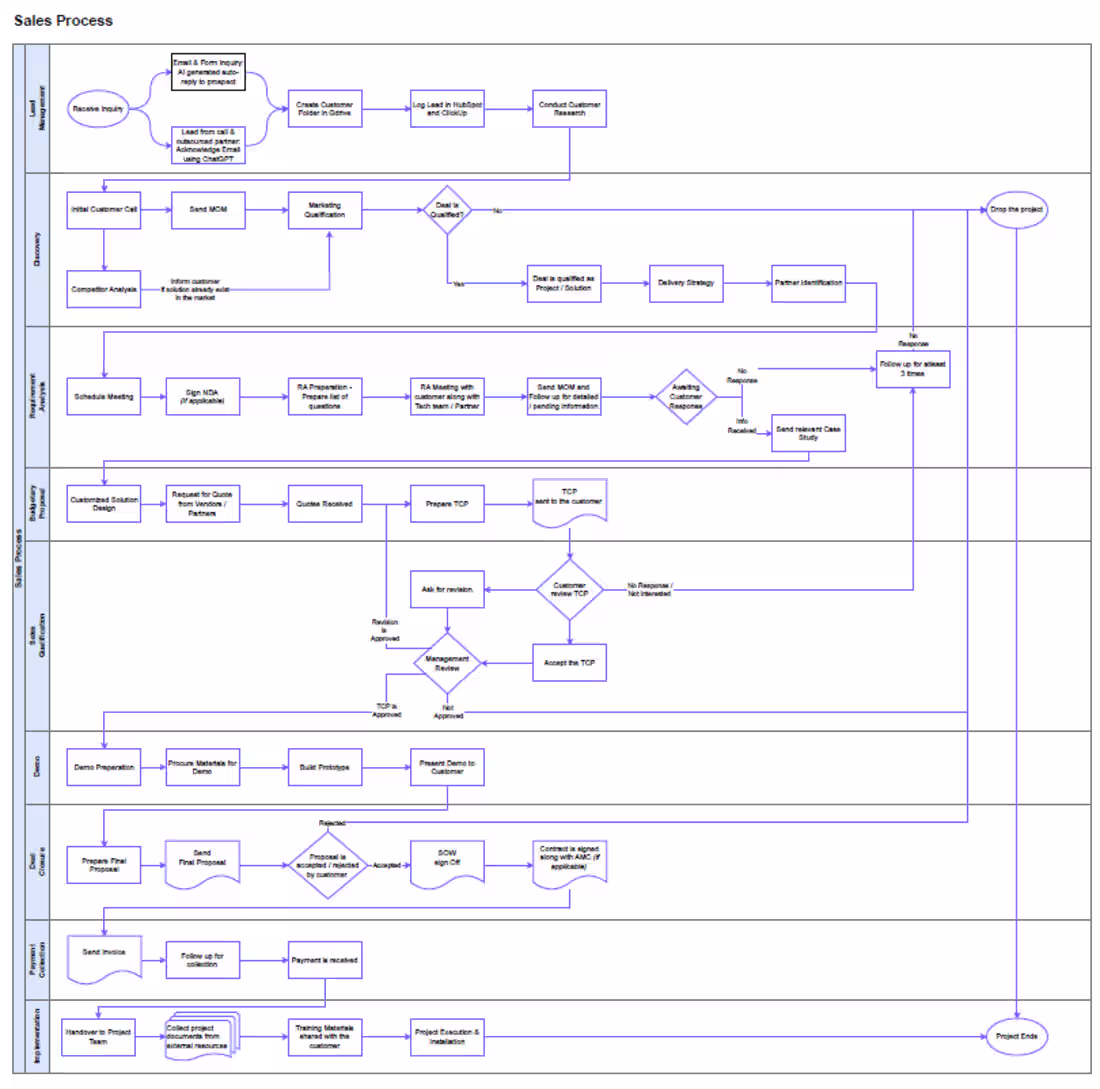Select the Partner Identification box
Viewport: 1100px width, 1089px height.
pos(808,283)
